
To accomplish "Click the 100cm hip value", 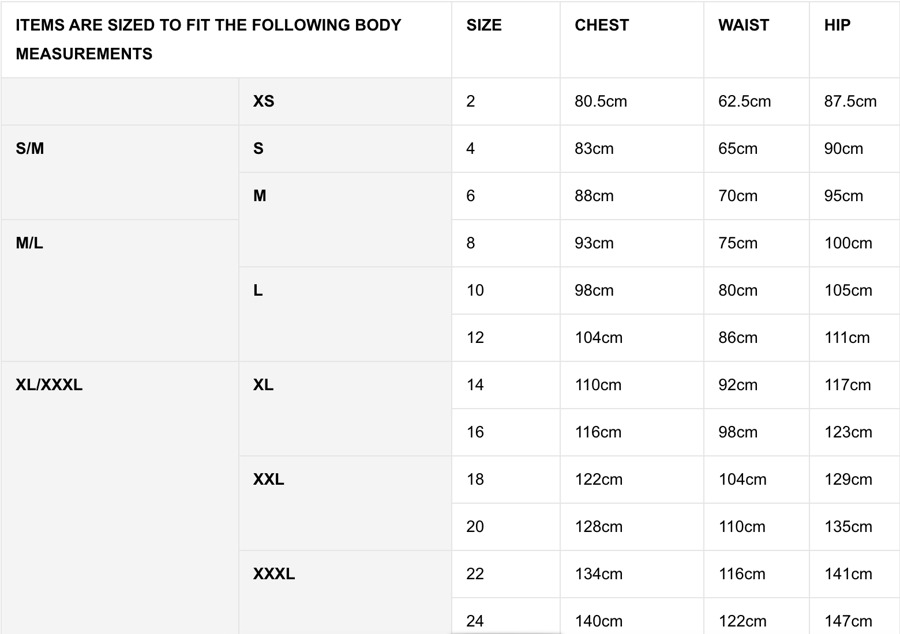I will (848, 243).
